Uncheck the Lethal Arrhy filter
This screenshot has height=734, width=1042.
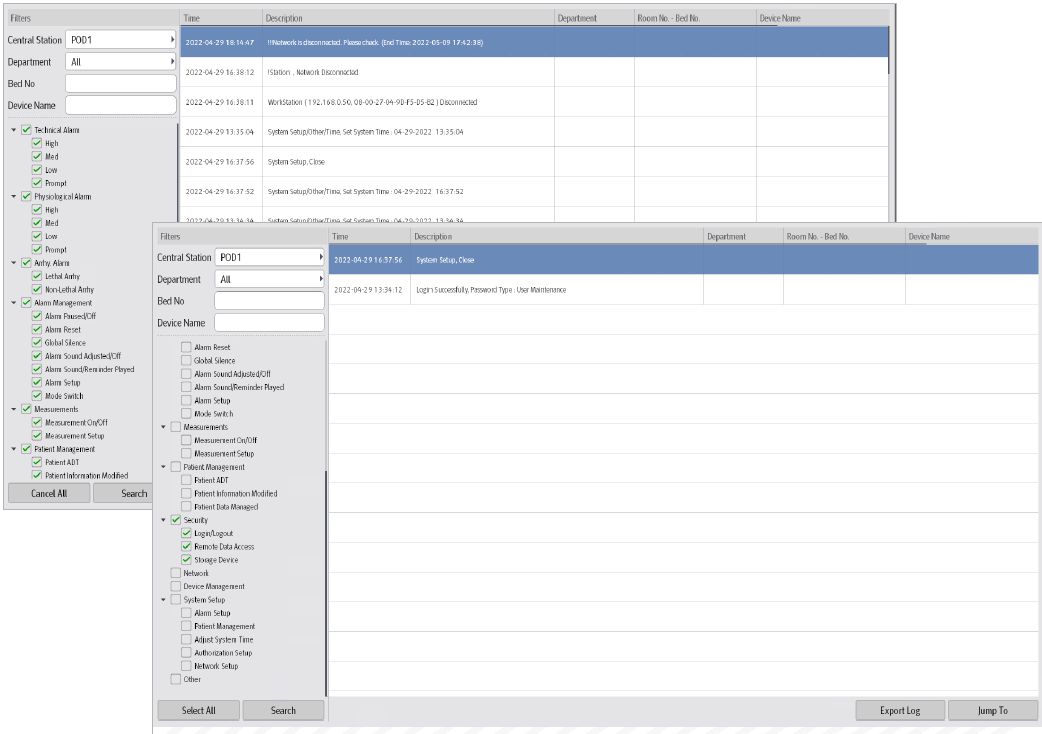(39, 276)
